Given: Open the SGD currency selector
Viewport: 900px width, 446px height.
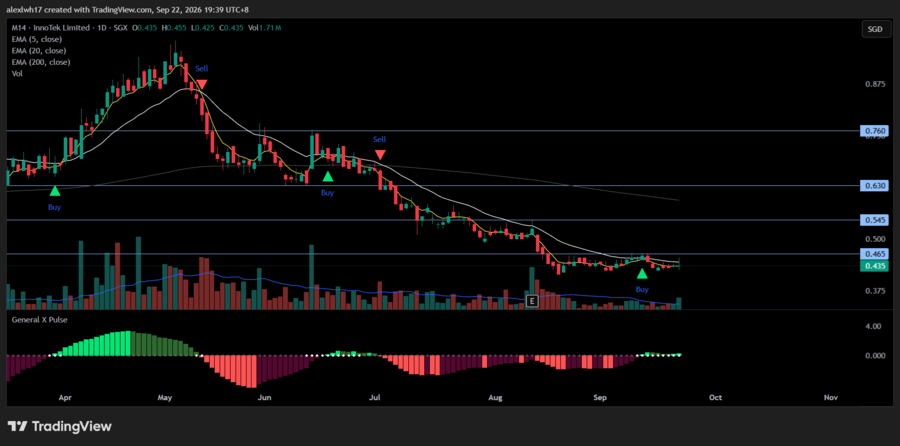Looking at the screenshot, I should pyautogui.click(x=875, y=29).
